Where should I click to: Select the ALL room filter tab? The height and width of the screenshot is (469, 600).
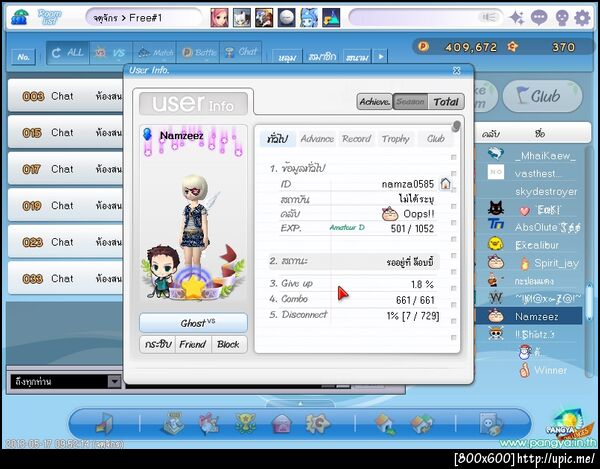68,52
